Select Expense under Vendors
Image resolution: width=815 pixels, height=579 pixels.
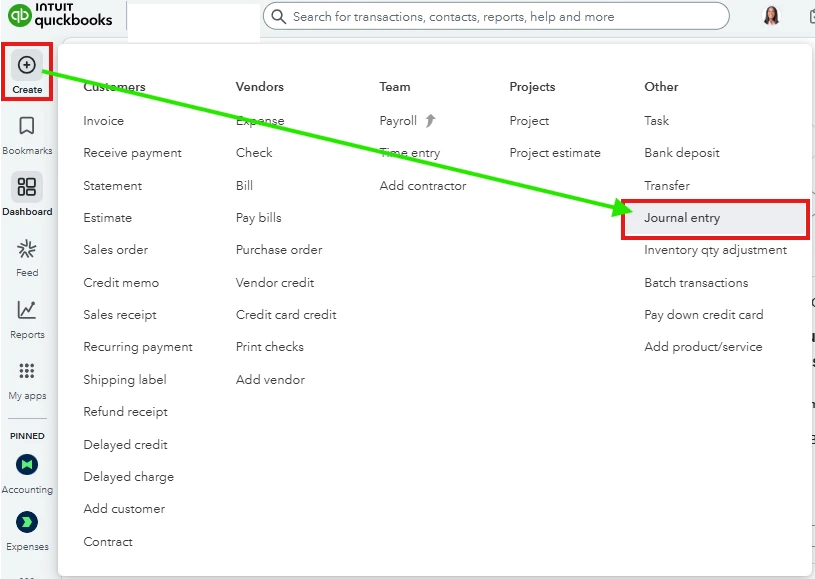pyautogui.click(x=260, y=121)
